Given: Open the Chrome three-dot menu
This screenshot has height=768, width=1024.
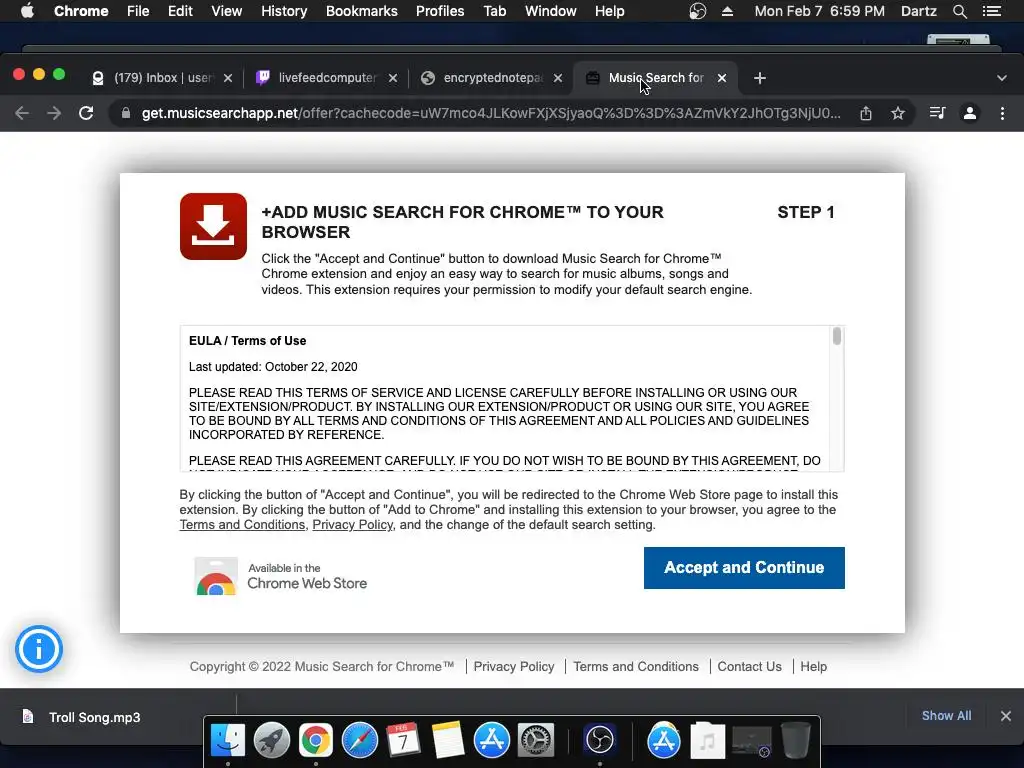Looking at the screenshot, I should coord(1002,113).
